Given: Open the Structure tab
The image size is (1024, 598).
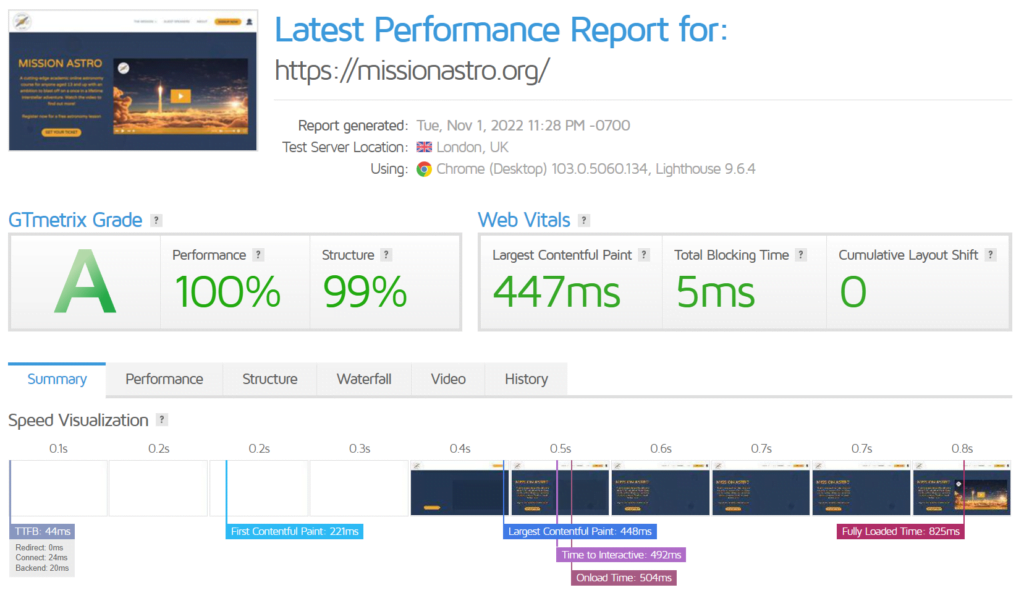Looking at the screenshot, I should coord(270,379).
